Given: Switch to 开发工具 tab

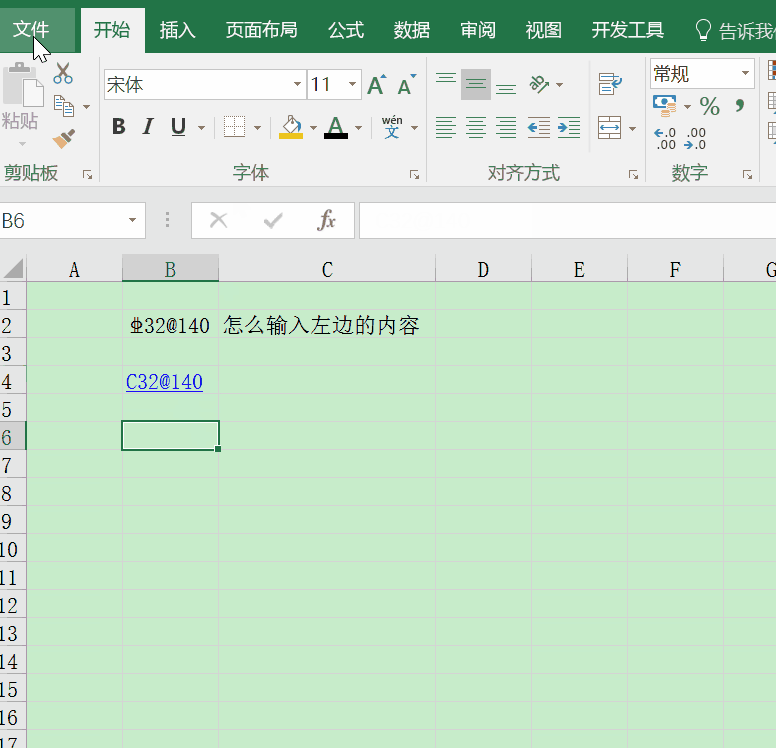Looking at the screenshot, I should click(628, 30).
